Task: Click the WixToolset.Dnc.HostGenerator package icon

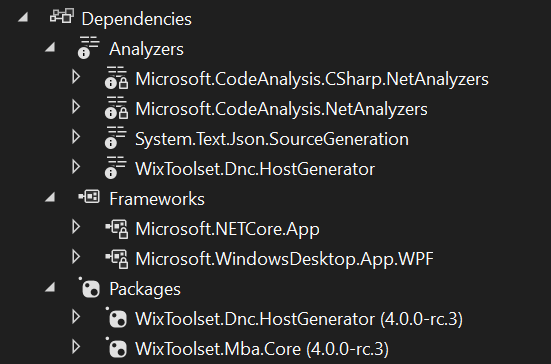Action: 116,318
